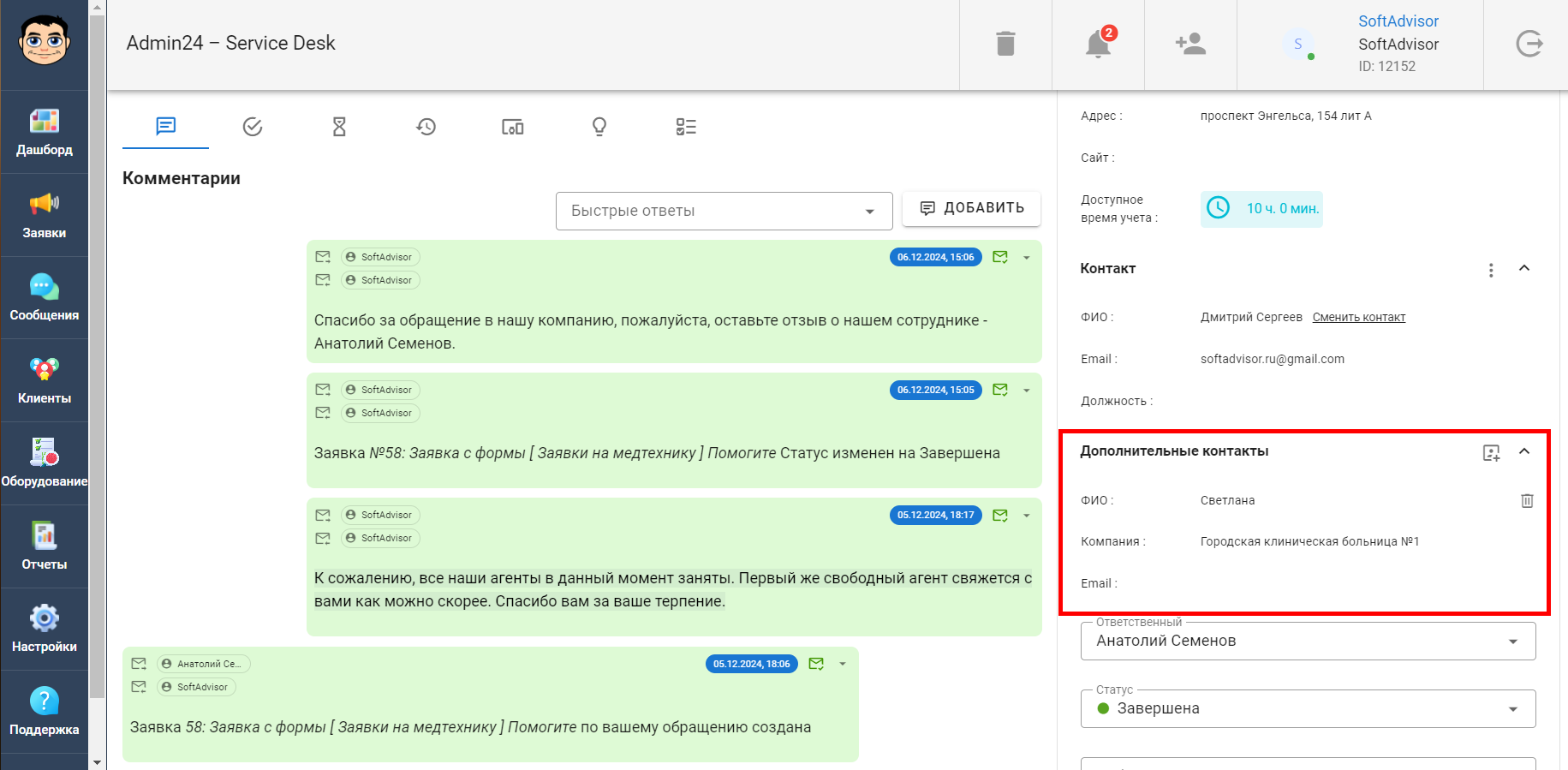Image resolution: width=1568 pixels, height=770 pixels.
Task: Click the logout icon
Action: (x=1529, y=44)
